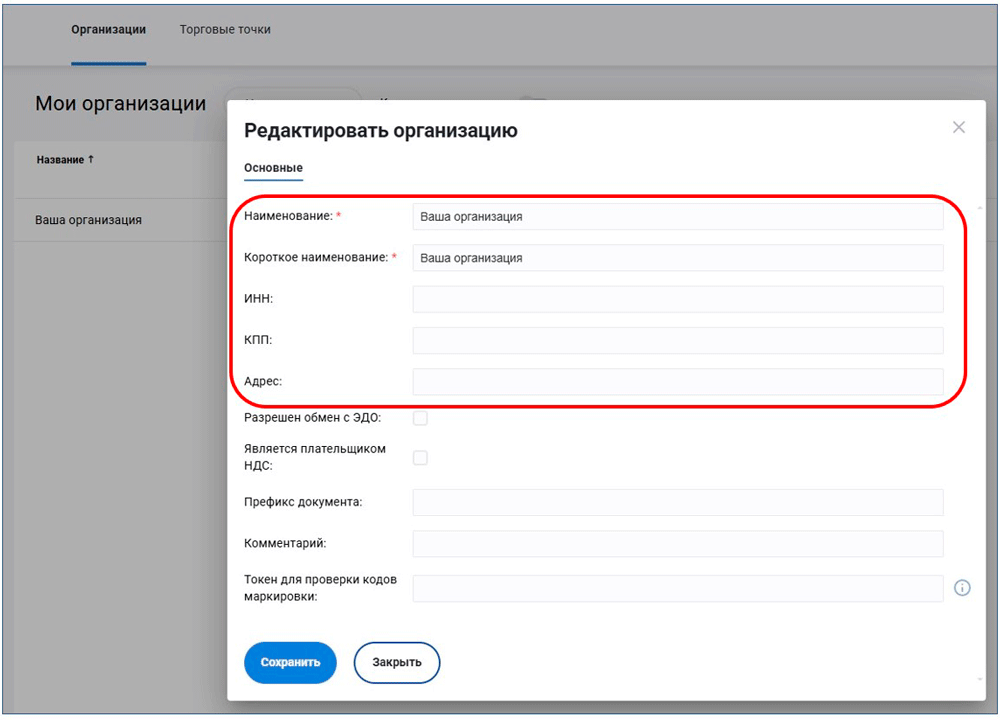
Task: Open the Организации tab
Action: click(108, 30)
